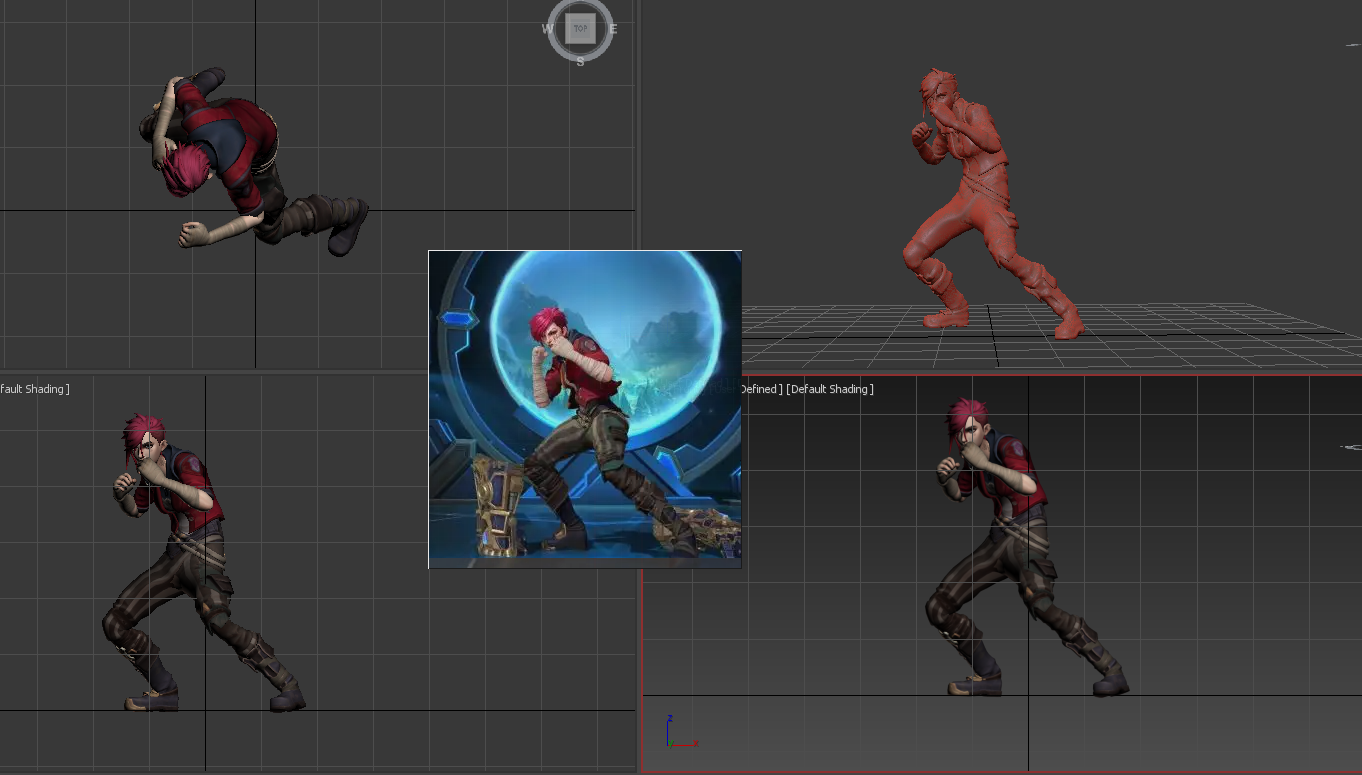Click the E compass letter on ViewCube
Image resolution: width=1362 pixels, height=775 pixels.
(613, 29)
